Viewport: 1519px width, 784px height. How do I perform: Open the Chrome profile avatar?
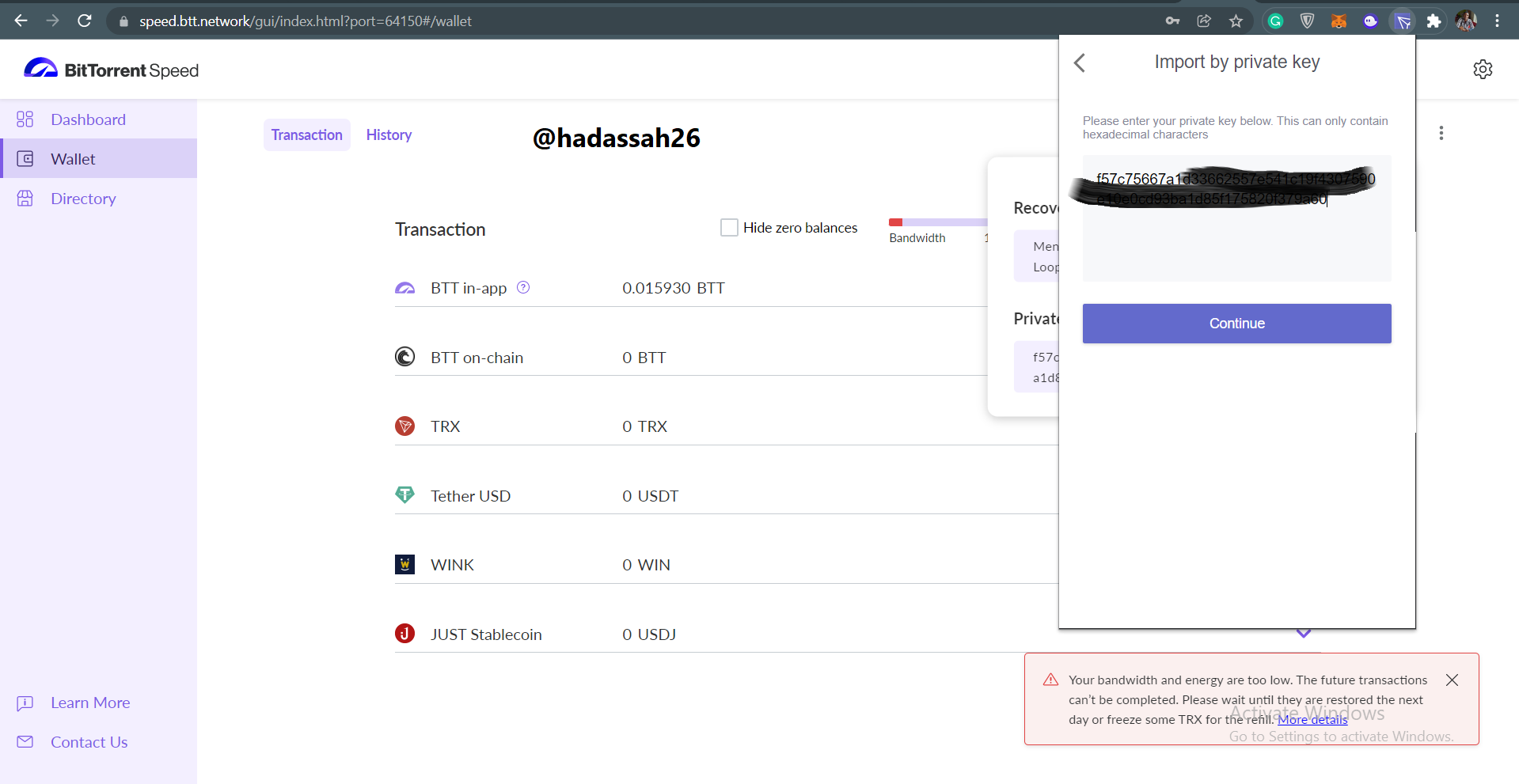(1466, 21)
